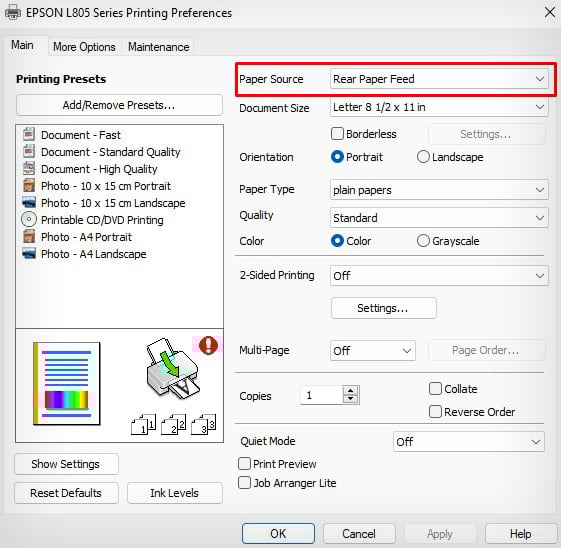Enable the Borderless checkbox
This screenshot has height=548, width=561.
[x=337, y=134]
